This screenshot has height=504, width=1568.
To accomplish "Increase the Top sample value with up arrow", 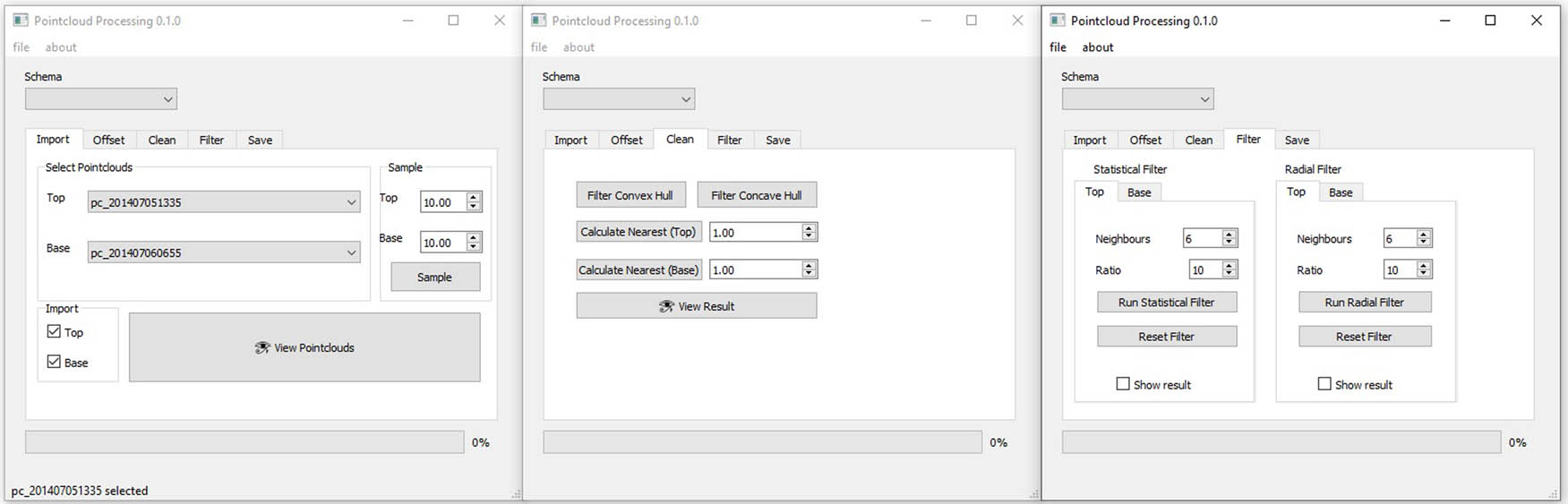I will [x=474, y=197].
